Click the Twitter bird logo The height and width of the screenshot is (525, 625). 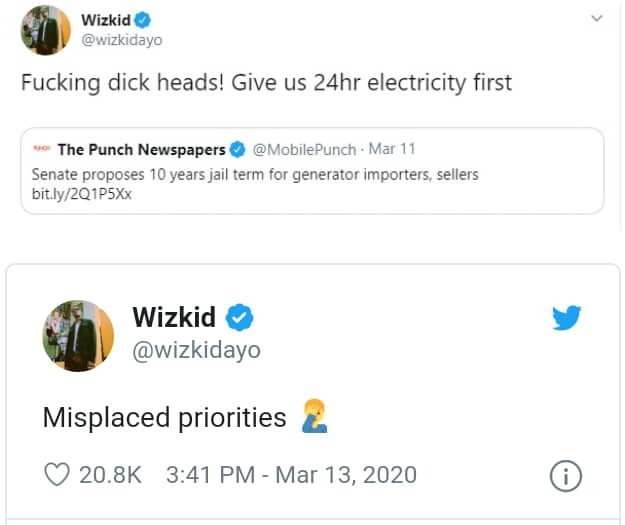tap(567, 318)
